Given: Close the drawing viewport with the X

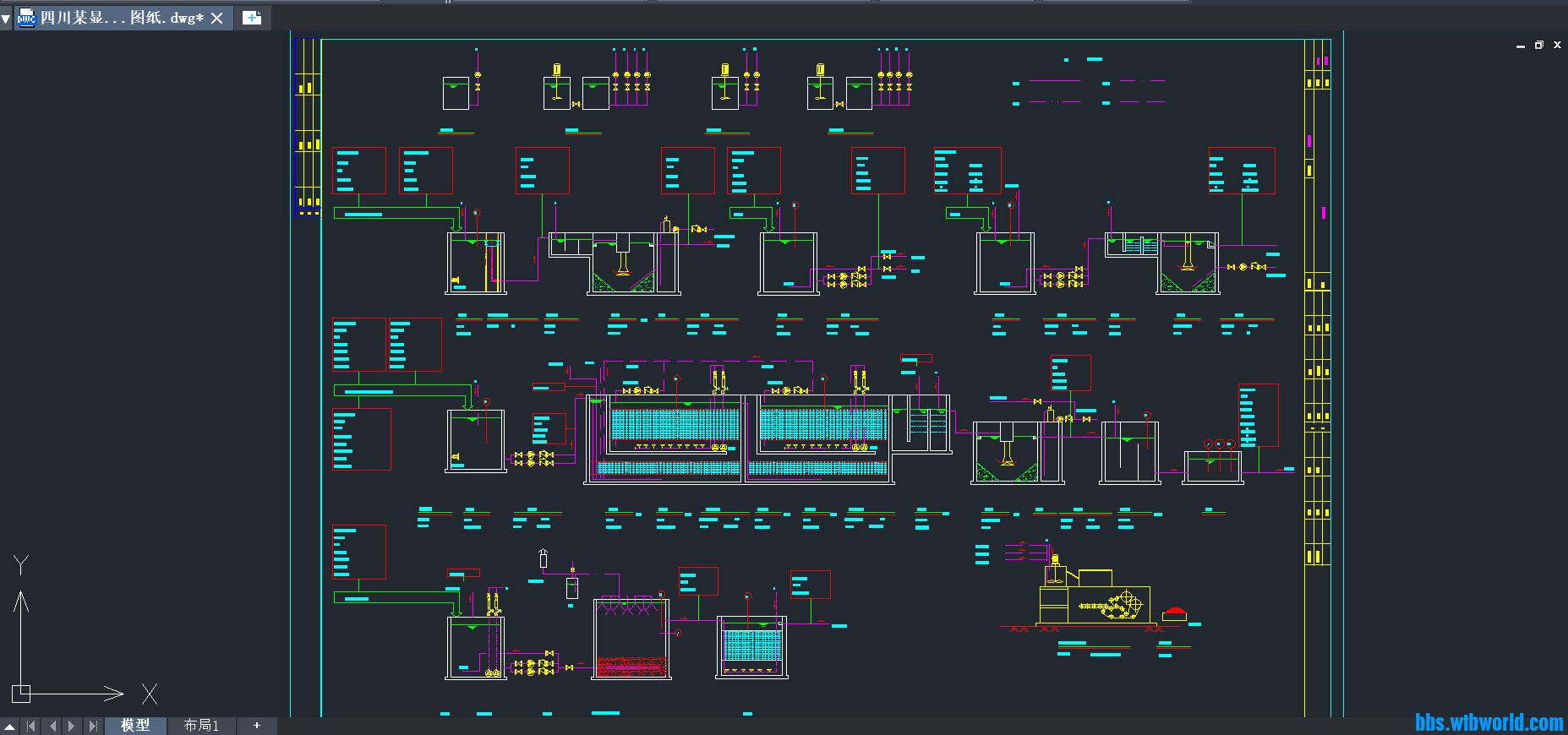Looking at the screenshot, I should click(x=1557, y=46).
